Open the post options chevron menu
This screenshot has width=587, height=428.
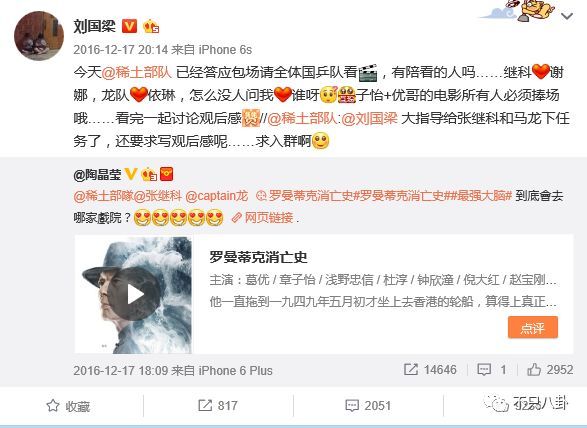[567, 16]
